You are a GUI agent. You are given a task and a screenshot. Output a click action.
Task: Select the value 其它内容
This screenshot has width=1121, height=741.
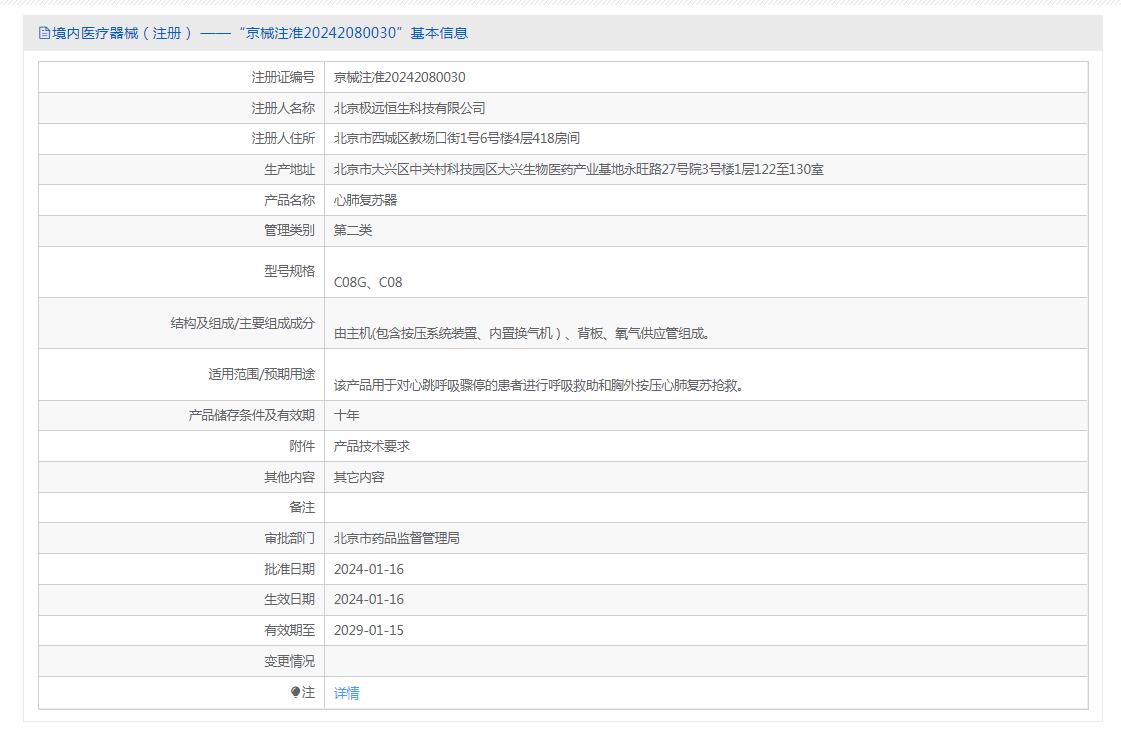click(359, 477)
